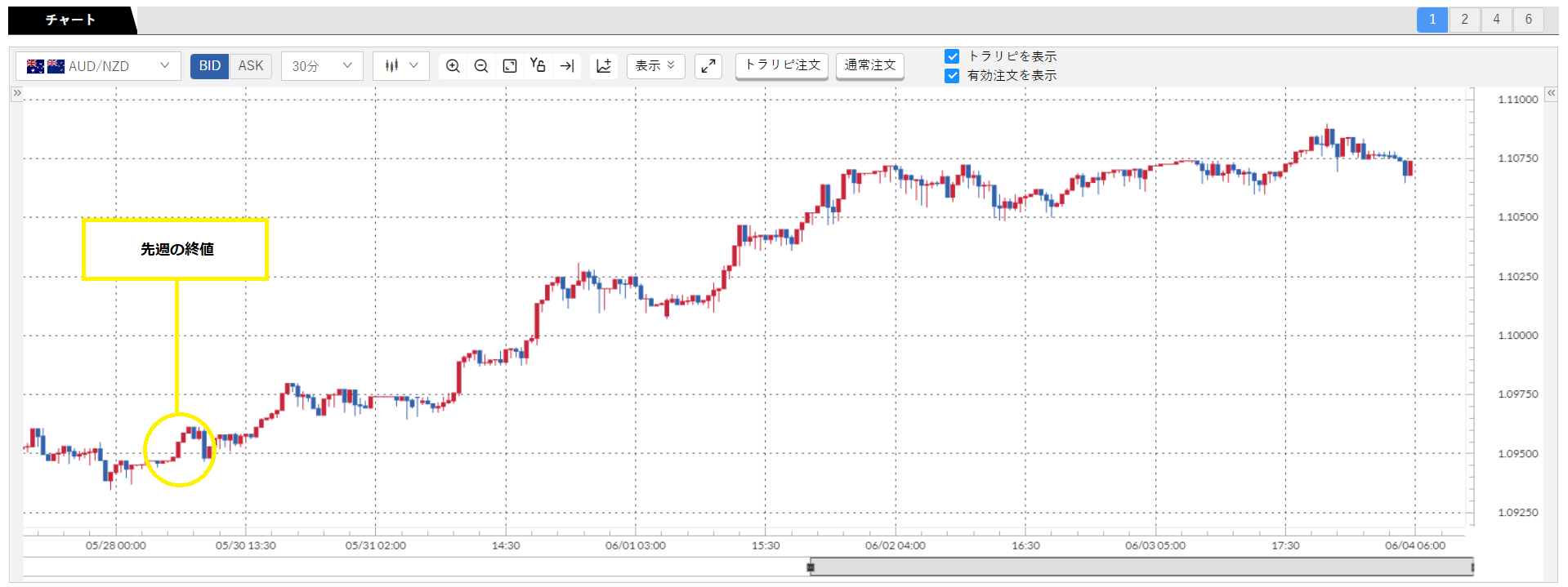Zoom out of the chart
Screen dimensions: 1568x587
(x=481, y=66)
